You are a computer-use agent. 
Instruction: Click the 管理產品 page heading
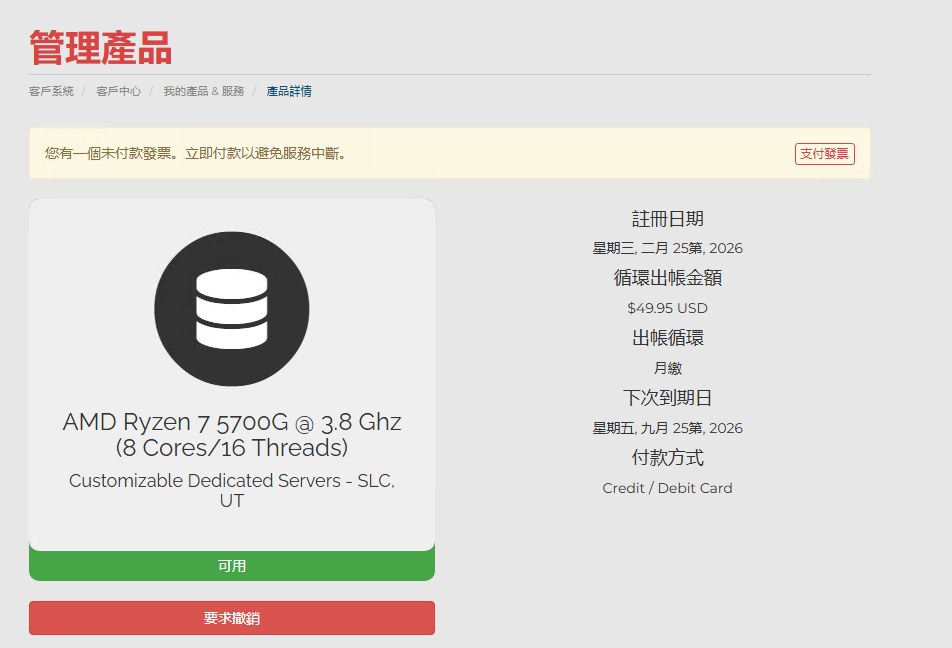tap(101, 48)
